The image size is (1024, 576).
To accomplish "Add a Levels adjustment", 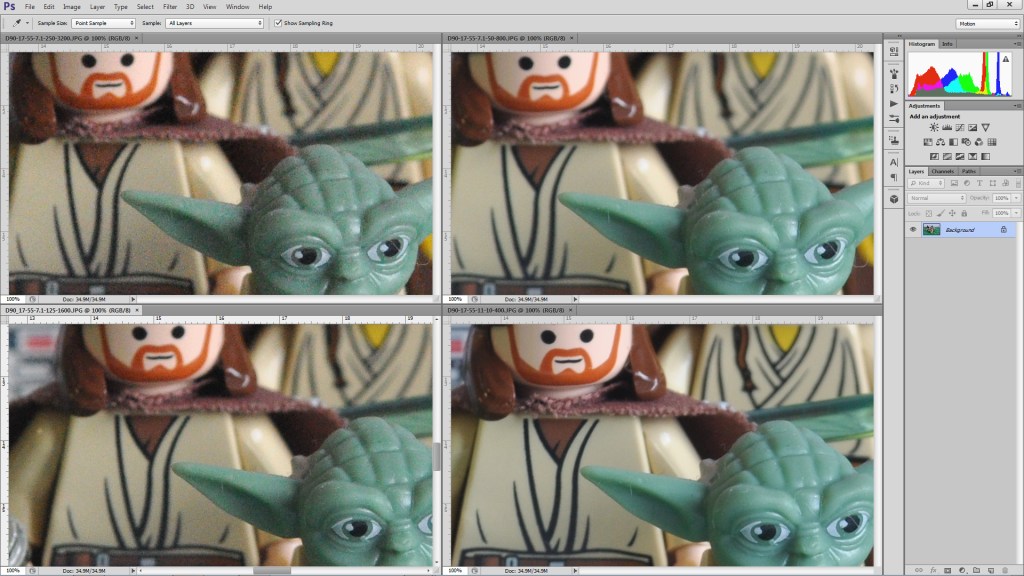I will (x=948, y=127).
